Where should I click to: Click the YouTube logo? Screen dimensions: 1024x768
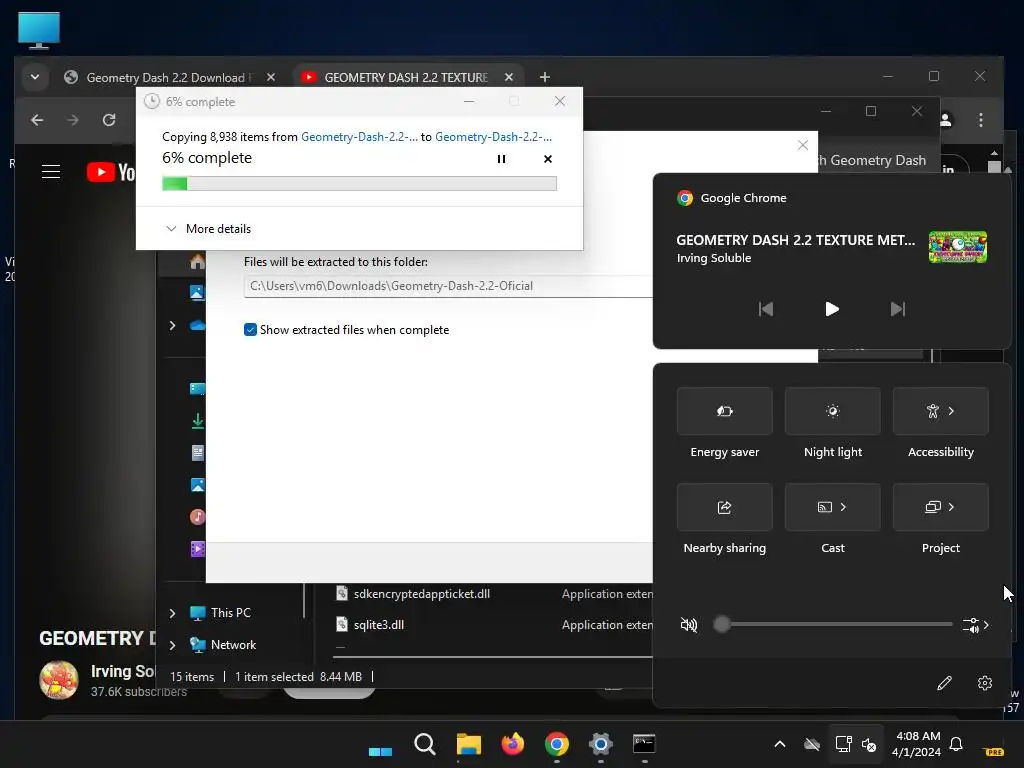[111, 172]
